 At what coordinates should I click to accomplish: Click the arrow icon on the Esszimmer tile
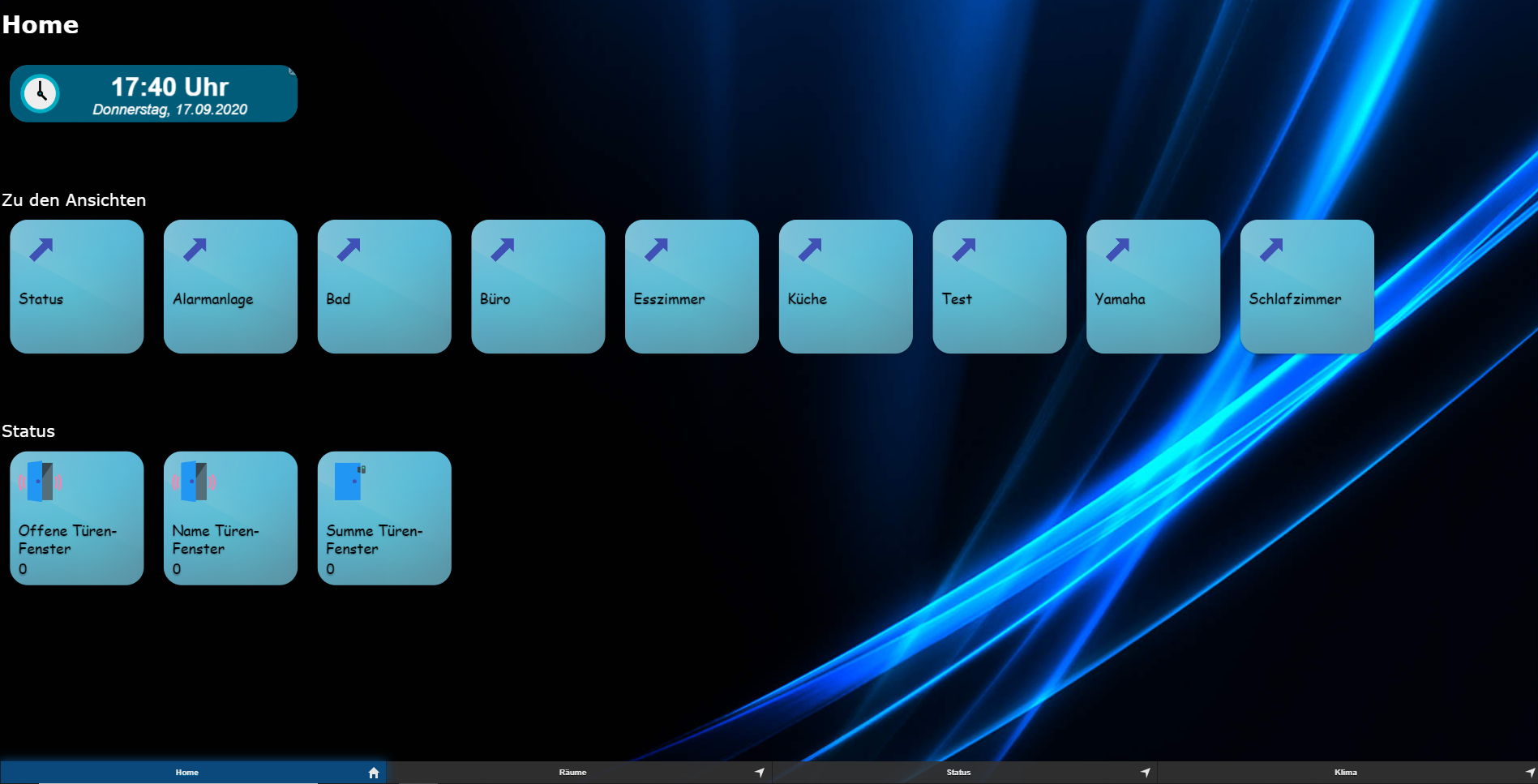pyautogui.click(x=657, y=250)
